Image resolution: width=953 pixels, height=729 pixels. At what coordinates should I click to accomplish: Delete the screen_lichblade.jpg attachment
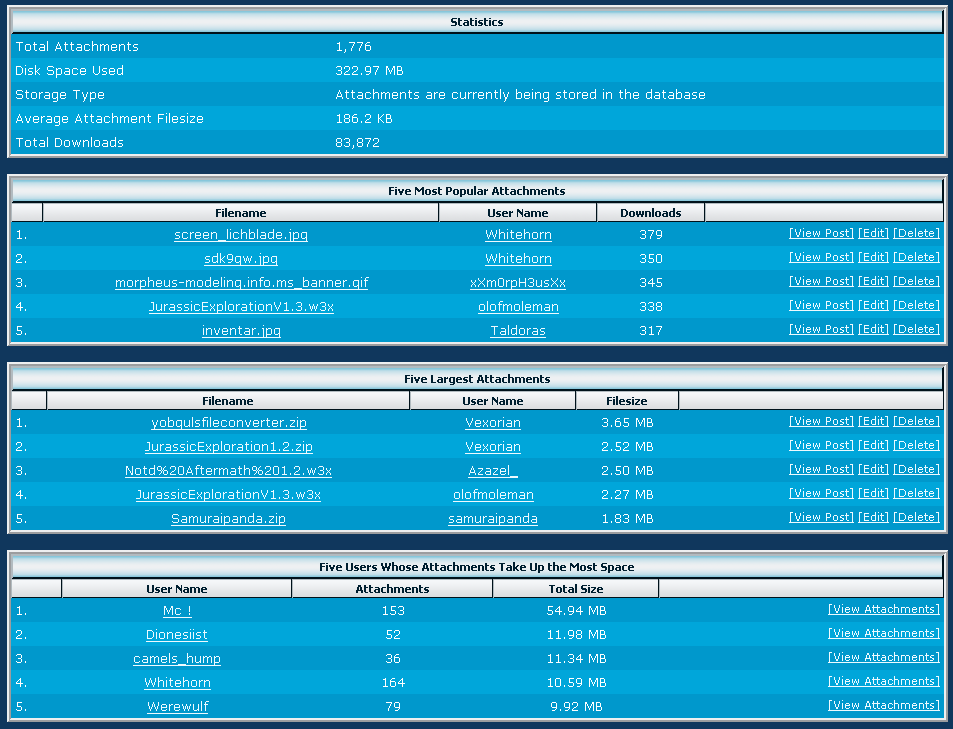click(x=917, y=233)
